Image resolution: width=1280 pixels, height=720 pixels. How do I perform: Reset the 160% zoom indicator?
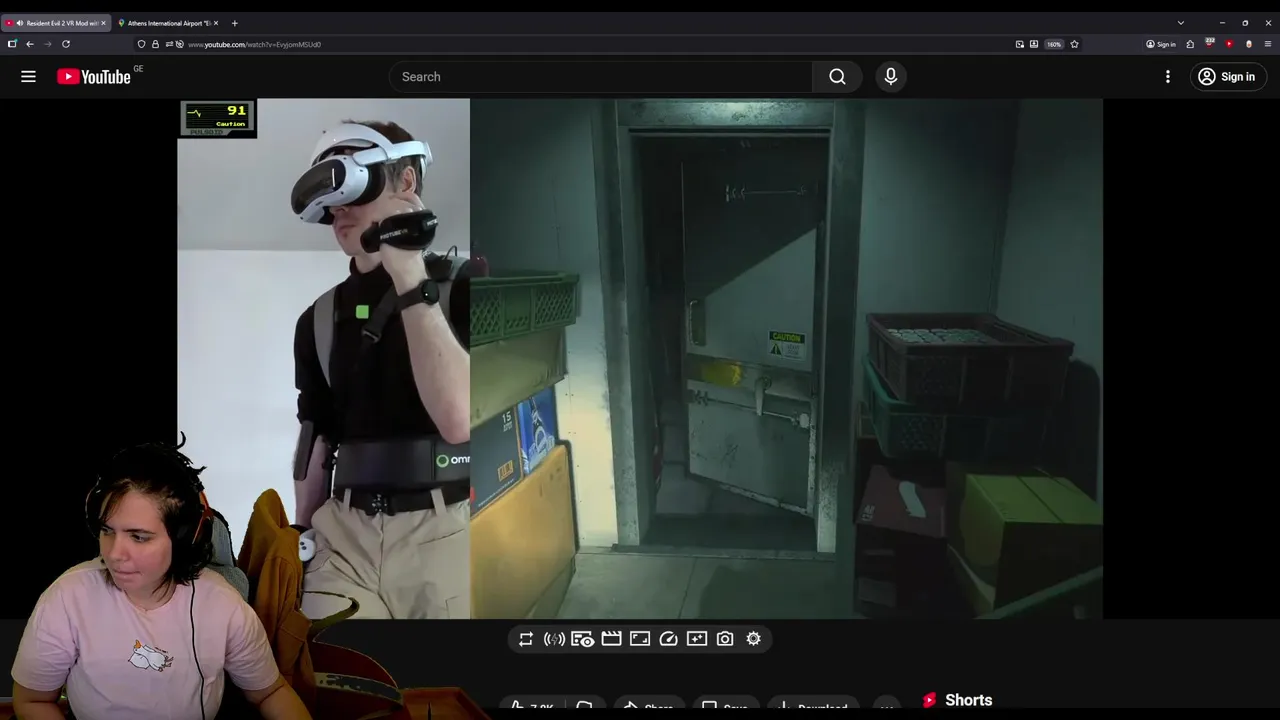(x=1054, y=44)
